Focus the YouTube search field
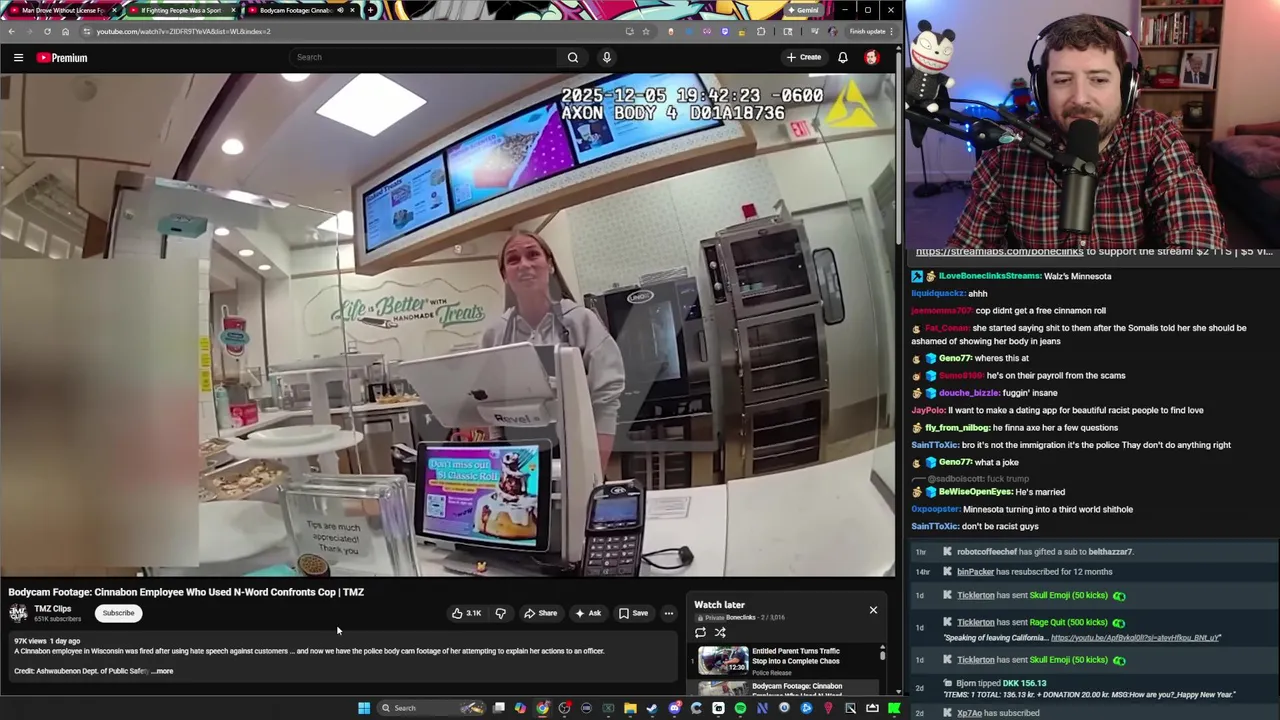Screen dimensions: 1280x720 point(423,57)
